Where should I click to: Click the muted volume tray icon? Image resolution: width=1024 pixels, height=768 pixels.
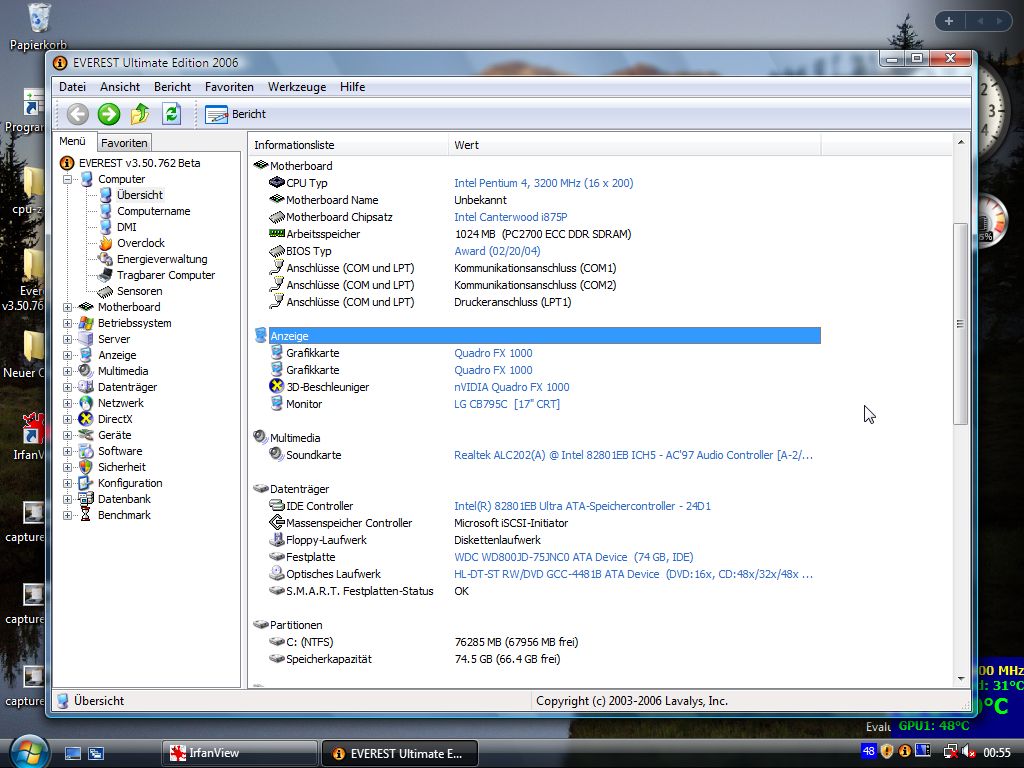coord(968,752)
